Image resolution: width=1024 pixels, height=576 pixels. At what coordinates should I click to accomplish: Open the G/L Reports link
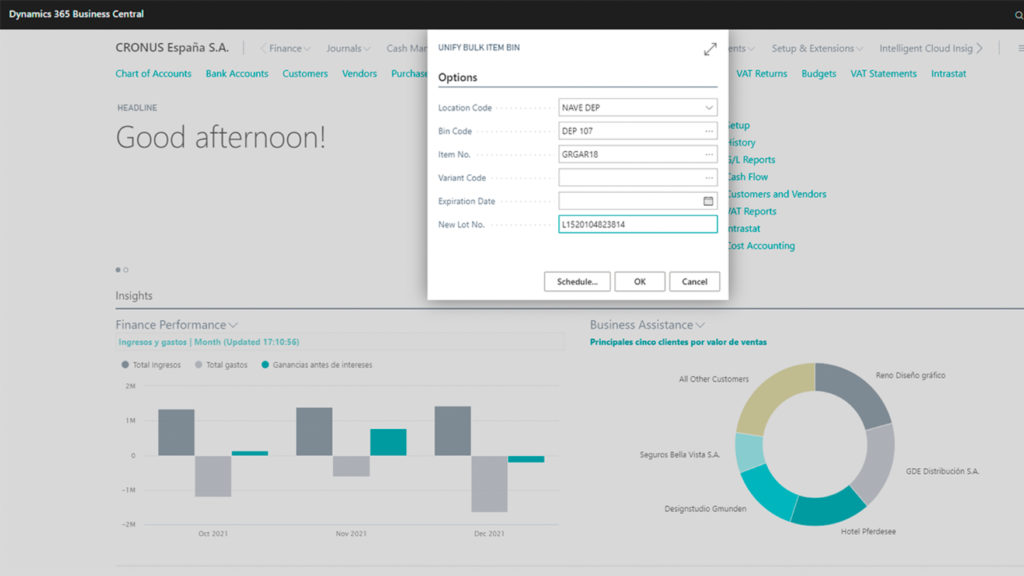tap(752, 159)
